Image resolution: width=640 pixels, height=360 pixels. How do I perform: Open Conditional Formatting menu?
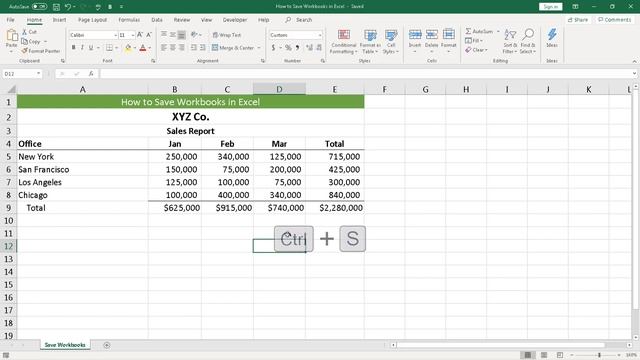click(344, 42)
